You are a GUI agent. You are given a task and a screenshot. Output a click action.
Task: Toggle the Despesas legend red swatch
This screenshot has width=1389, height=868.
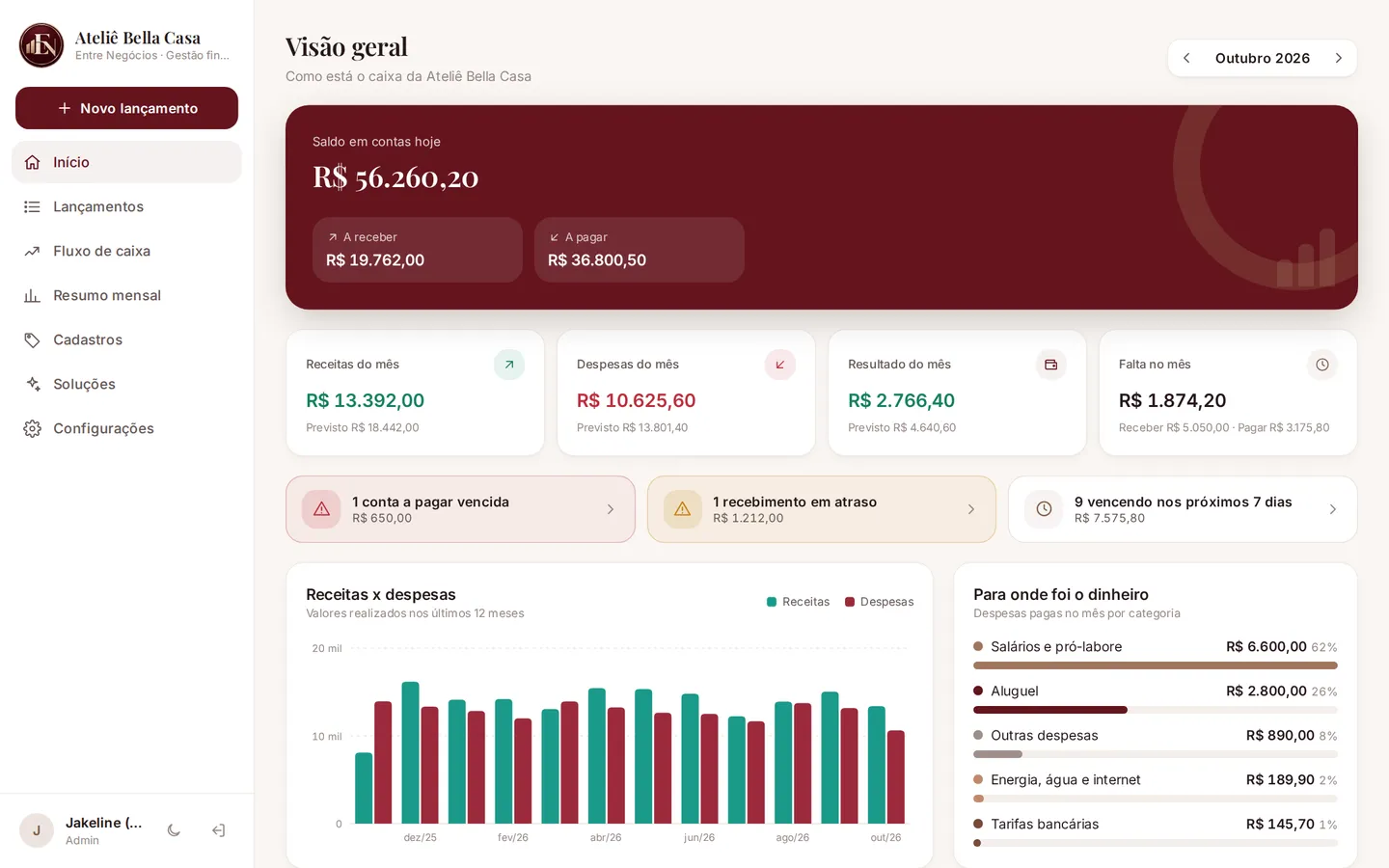(x=850, y=602)
